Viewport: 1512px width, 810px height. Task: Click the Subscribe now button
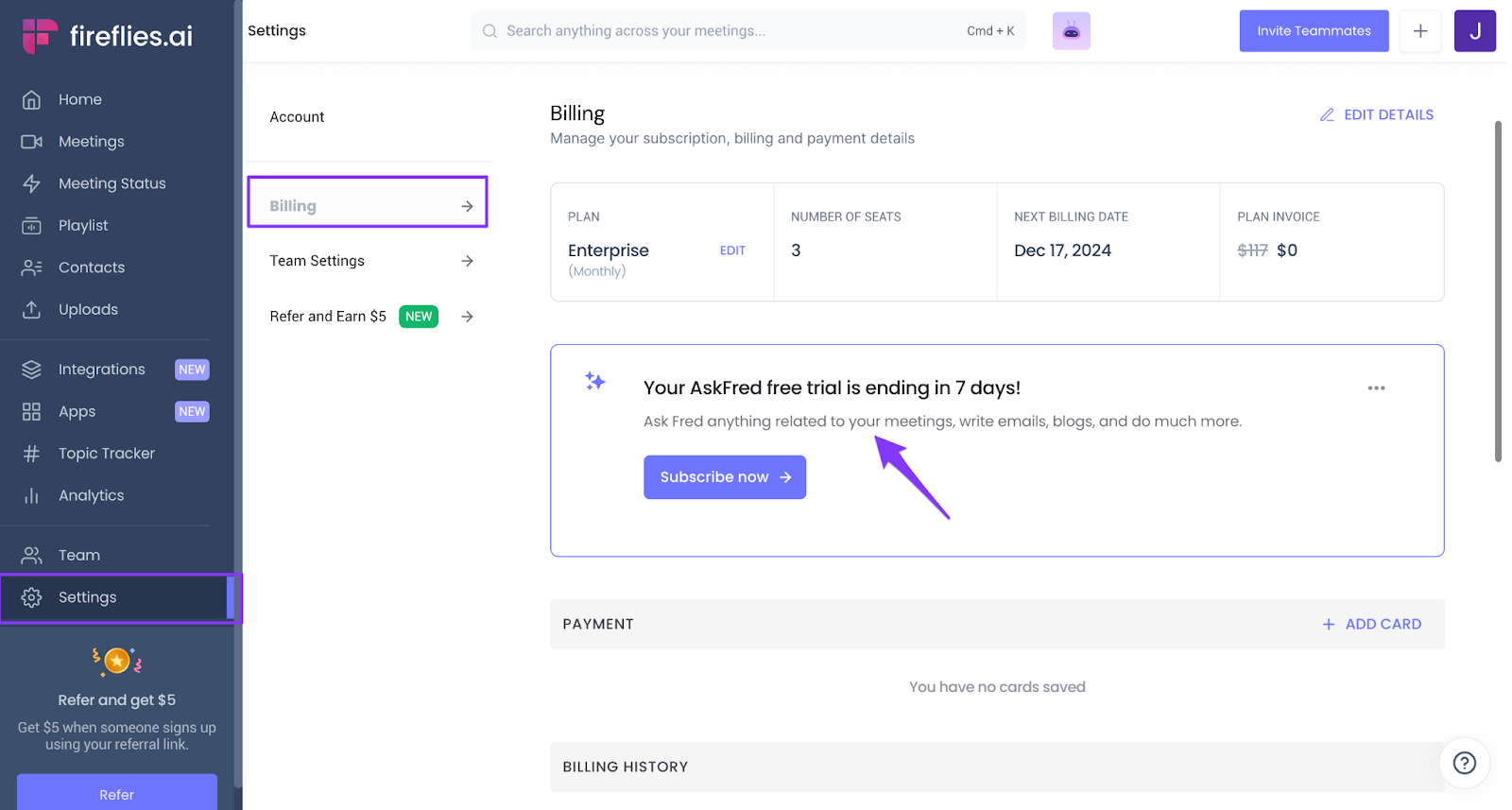tap(724, 477)
